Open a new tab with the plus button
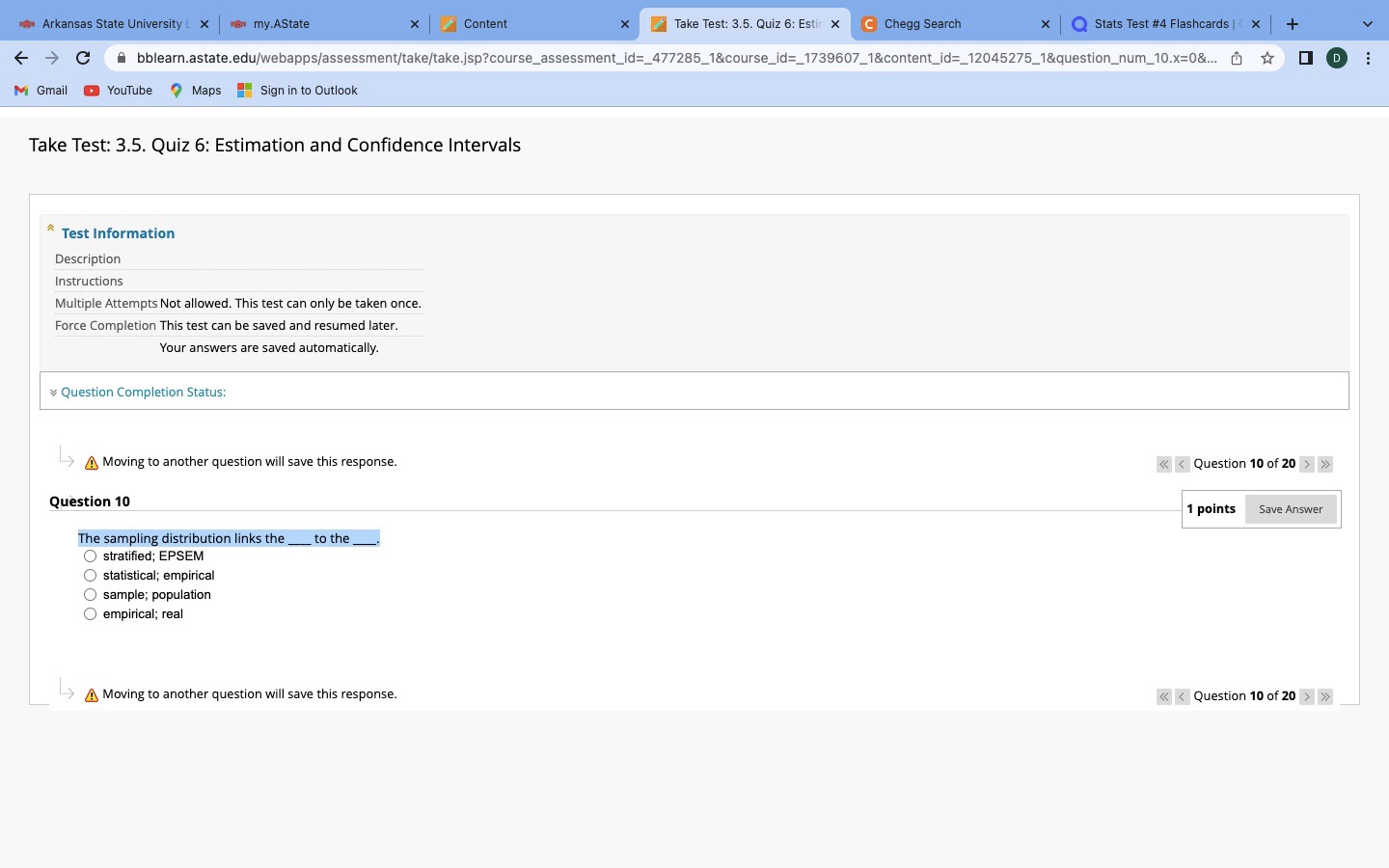The height and width of the screenshot is (868, 1389). click(1293, 24)
